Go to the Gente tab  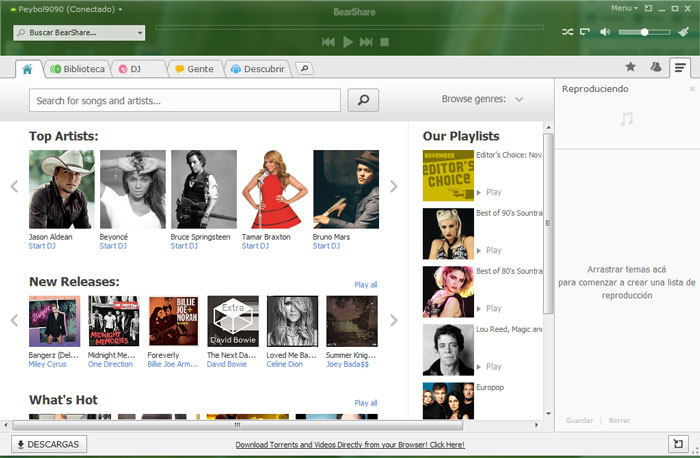point(195,69)
